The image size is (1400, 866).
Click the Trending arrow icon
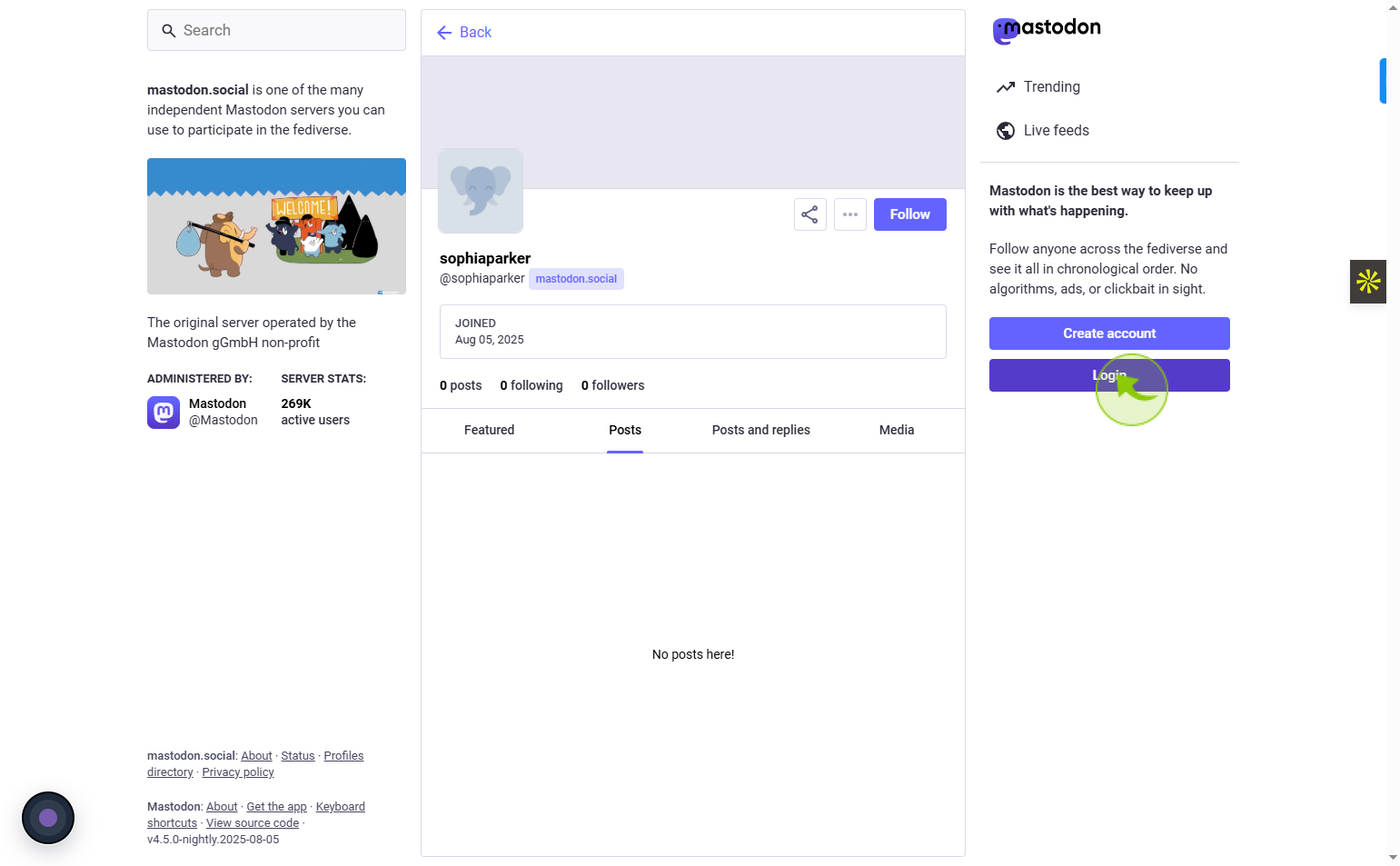pos(1005,87)
